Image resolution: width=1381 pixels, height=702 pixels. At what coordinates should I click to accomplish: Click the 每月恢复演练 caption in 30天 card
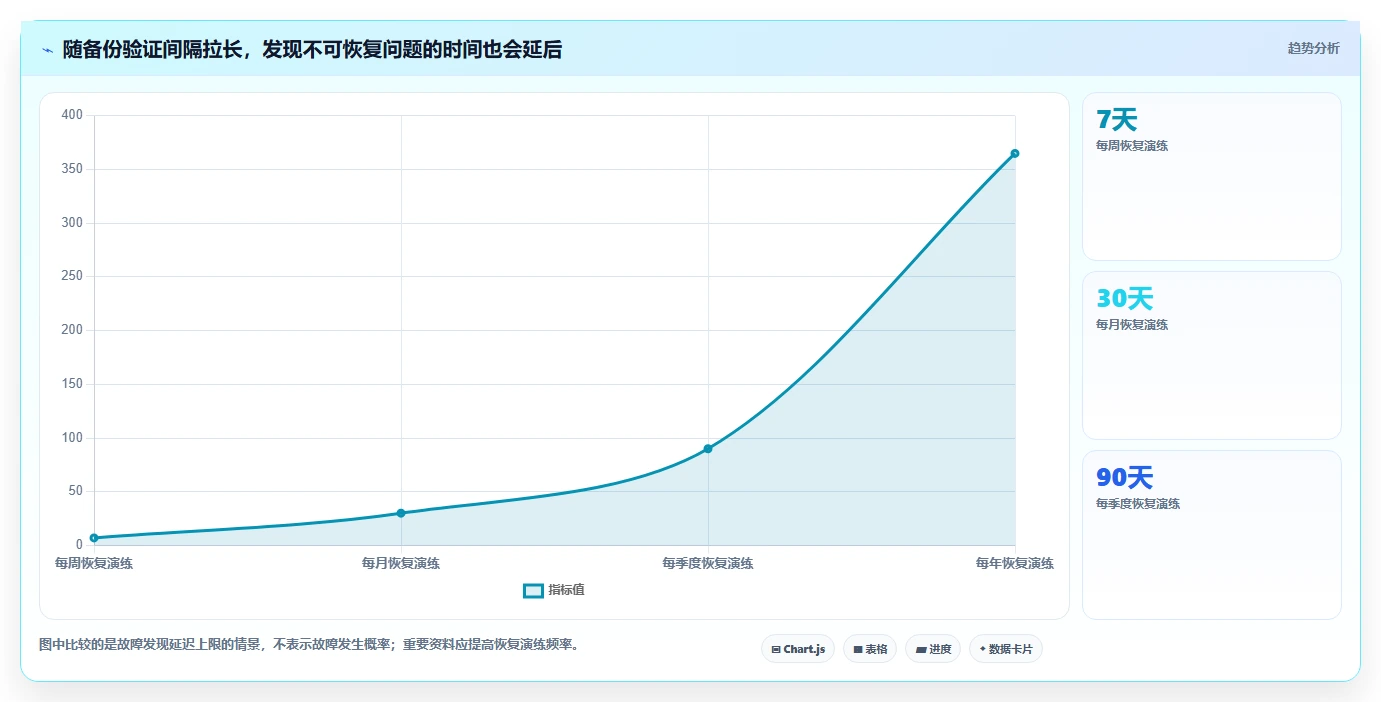[1132, 324]
